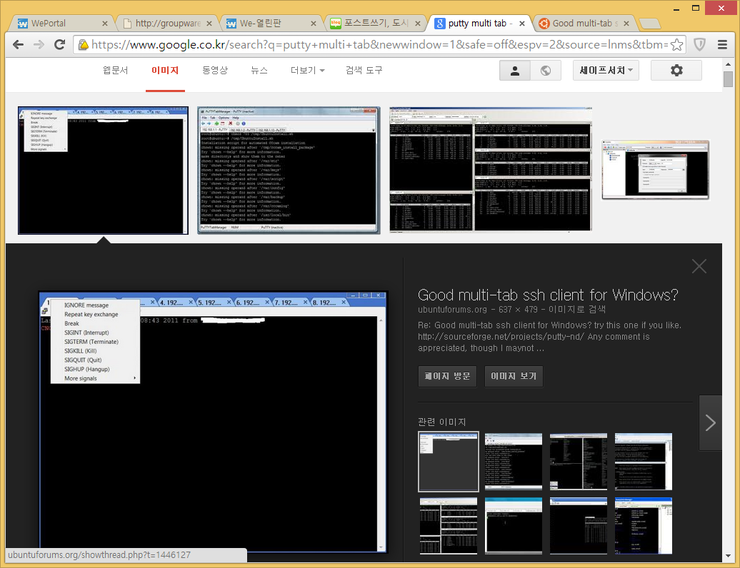
Task: Select first related image thumbnail
Action: coord(448,461)
